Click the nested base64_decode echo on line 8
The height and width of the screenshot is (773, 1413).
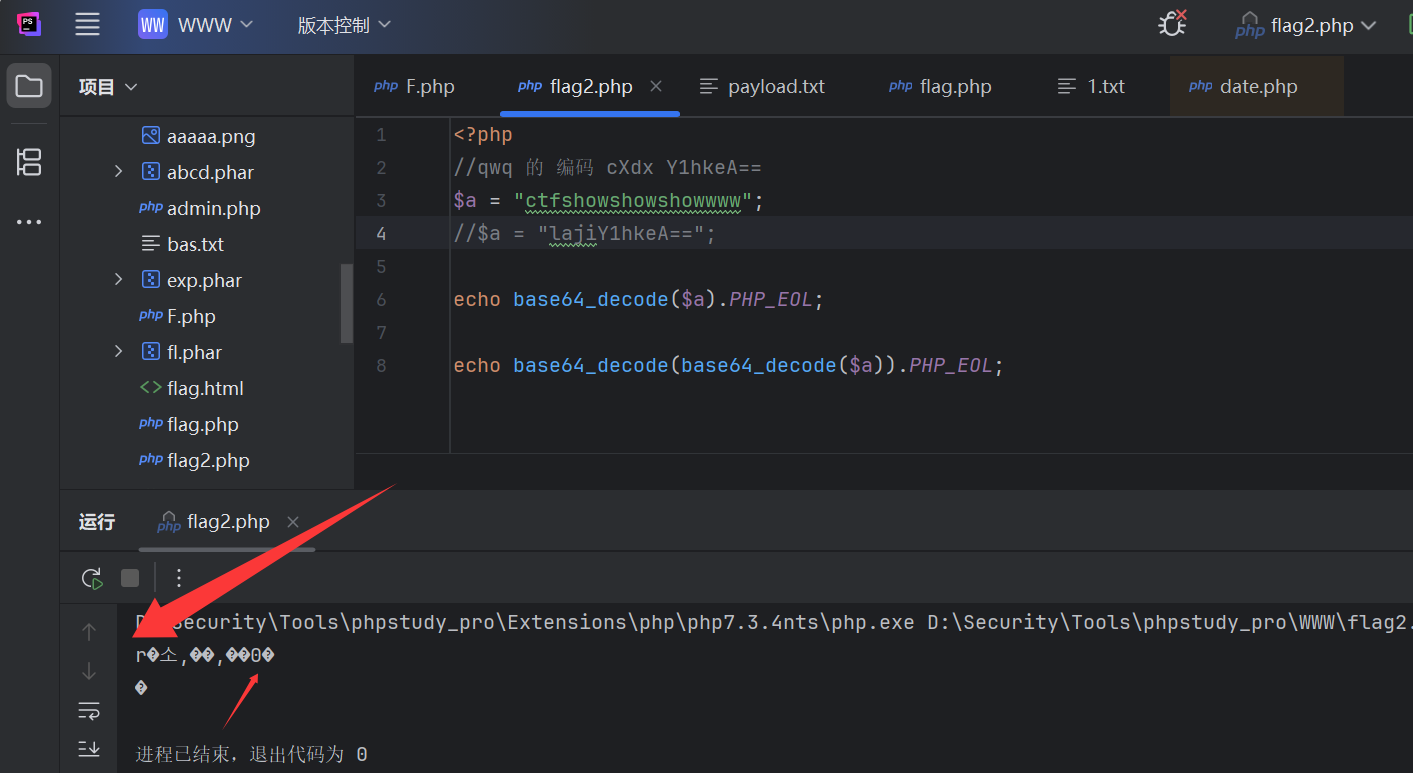pyautogui.click(x=728, y=366)
